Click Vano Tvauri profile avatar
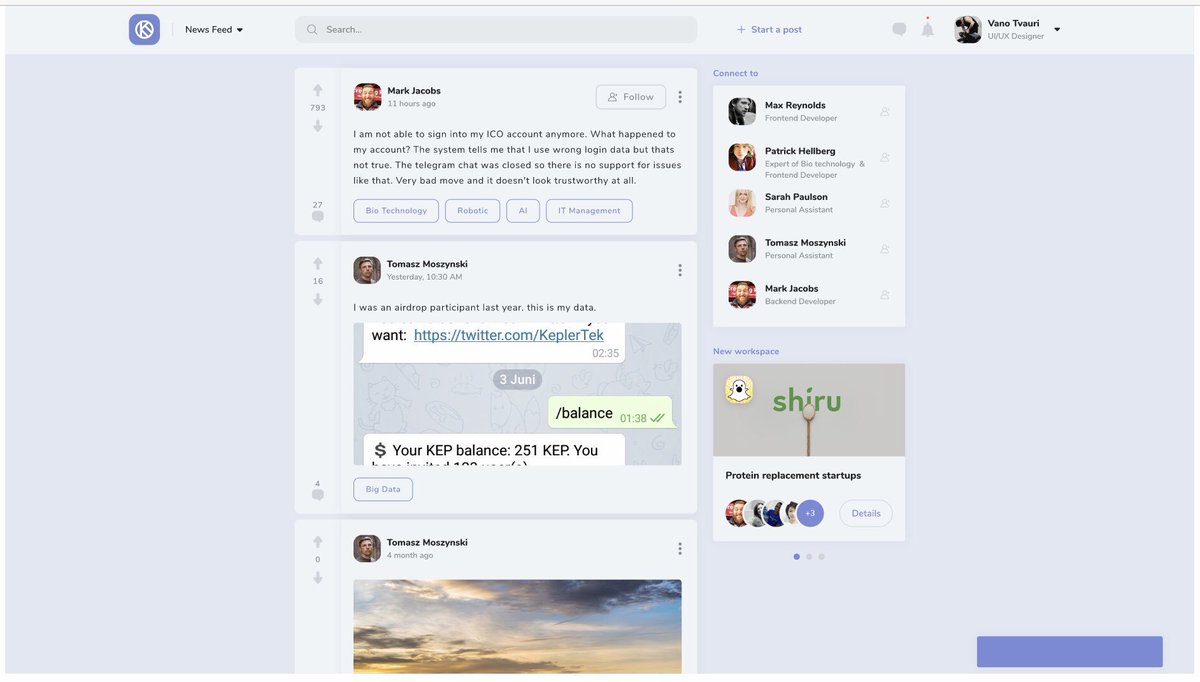Image resolution: width=1200 pixels, height=682 pixels. point(968,29)
